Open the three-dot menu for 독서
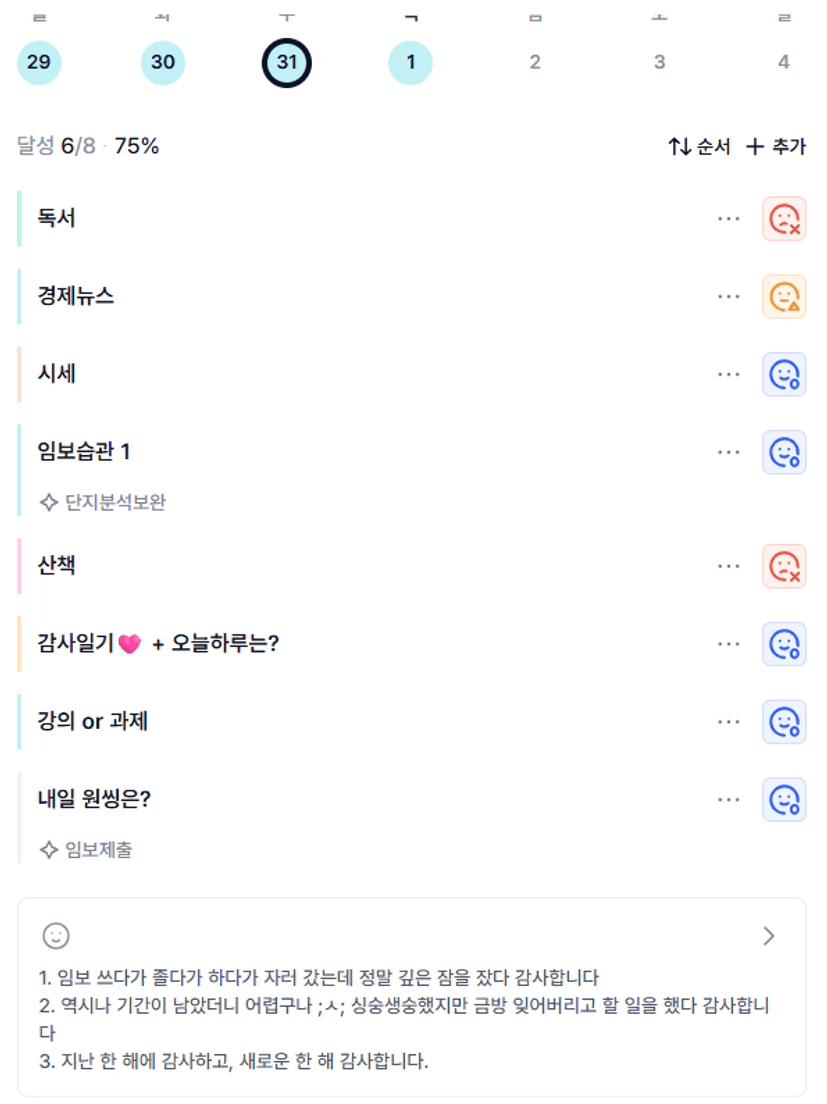 tap(729, 219)
